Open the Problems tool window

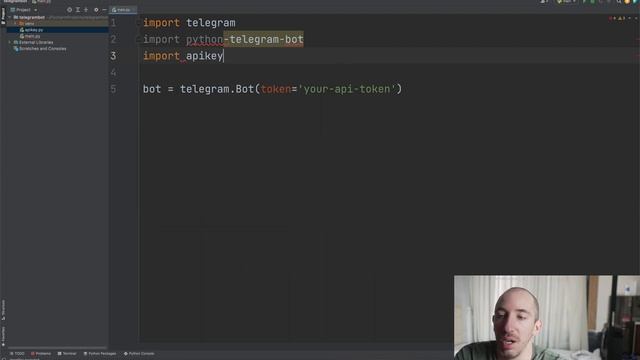[41, 353]
